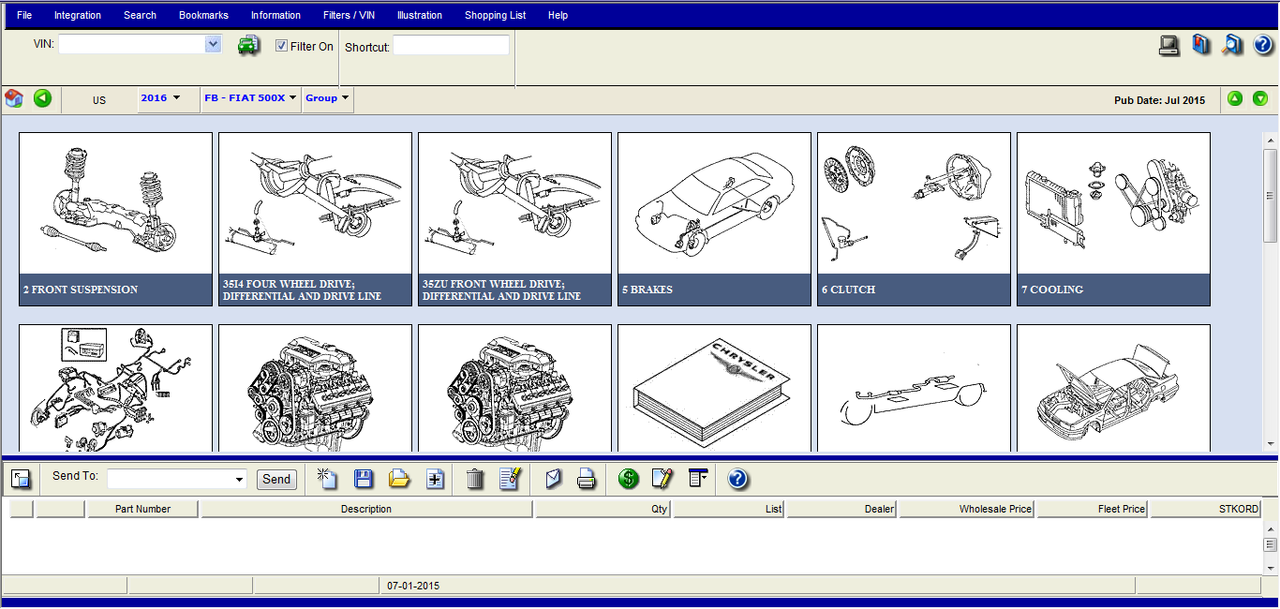Open the FB - FIAT 500X model dropdown
The height and width of the screenshot is (609, 1280).
pyautogui.click(x=251, y=98)
